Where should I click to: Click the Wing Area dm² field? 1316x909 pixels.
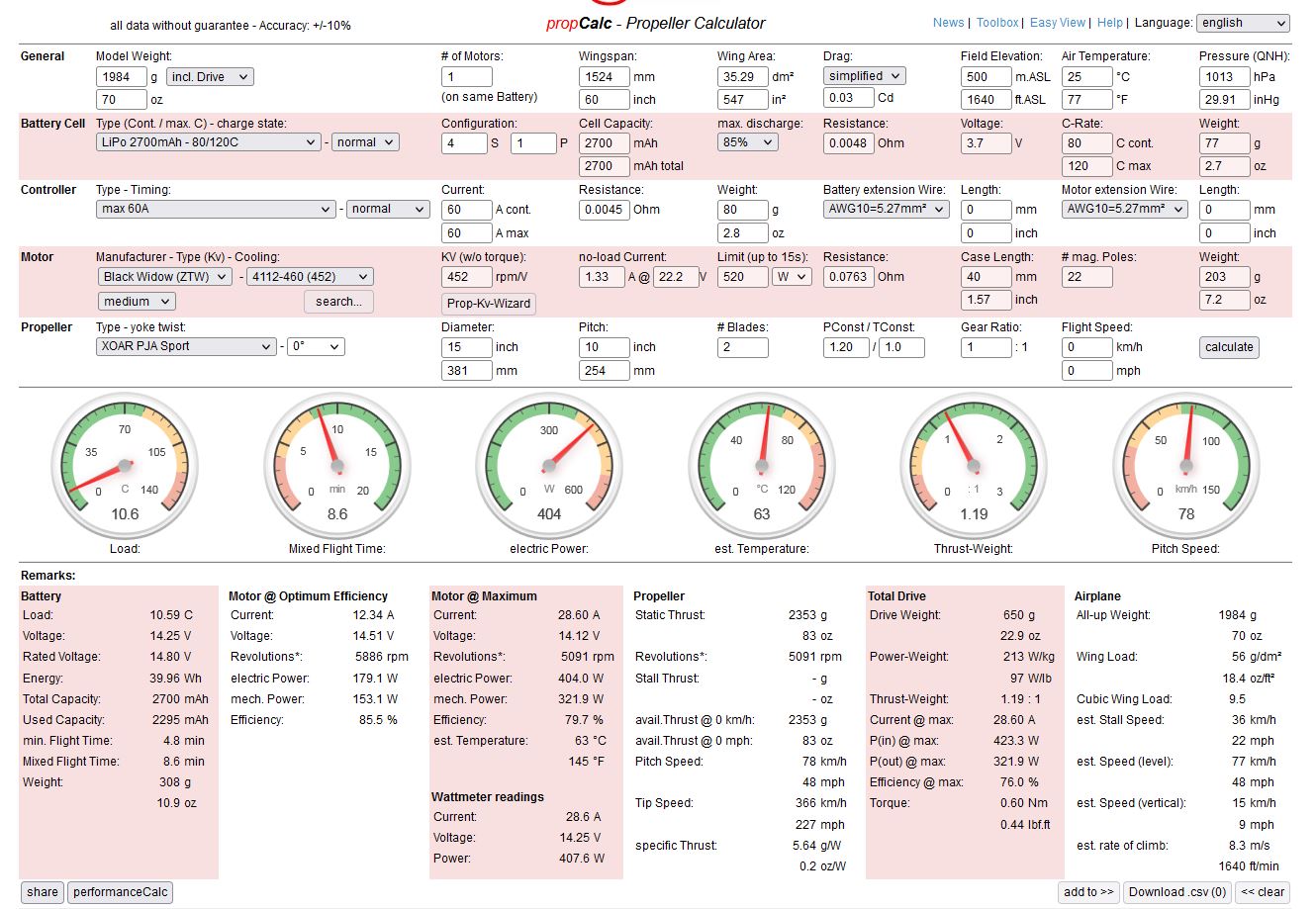tap(742, 76)
